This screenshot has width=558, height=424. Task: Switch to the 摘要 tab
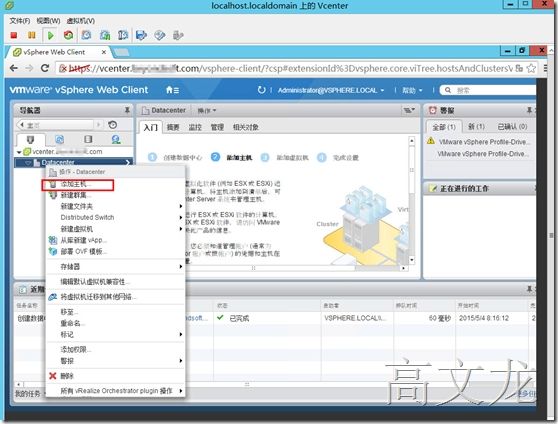(173, 127)
